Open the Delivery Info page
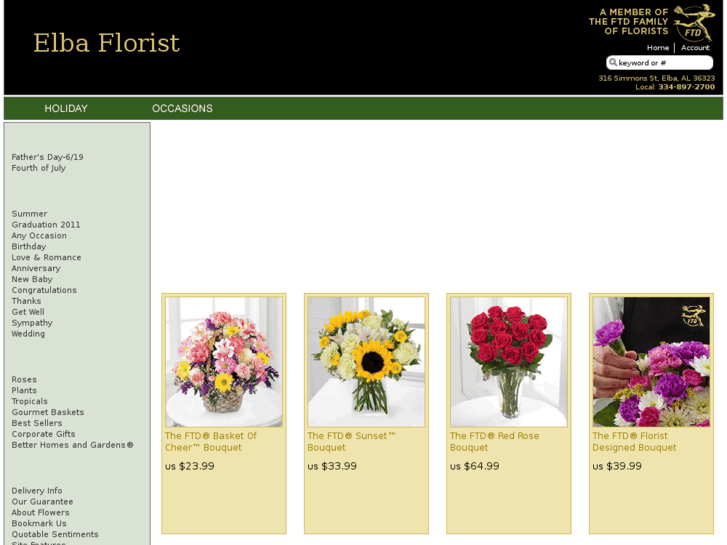The width and height of the screenshot is (727, 545). [37, 491]
